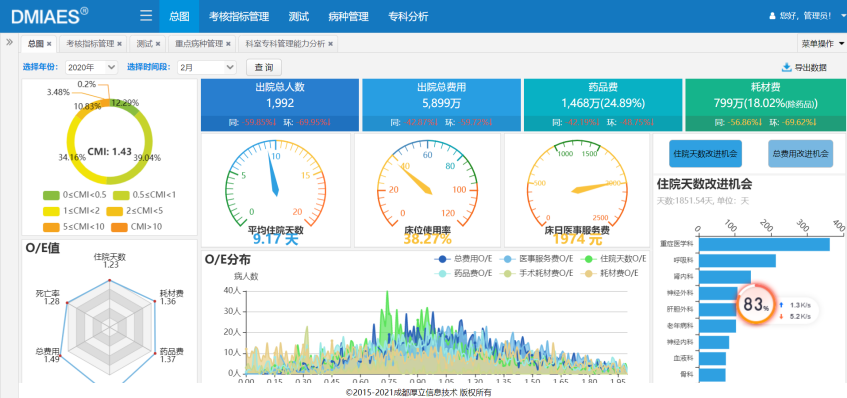Toggle 5≤CMI<10 legend item
The height and width of the screenshot is (398, 847).
tap(73, 227)
